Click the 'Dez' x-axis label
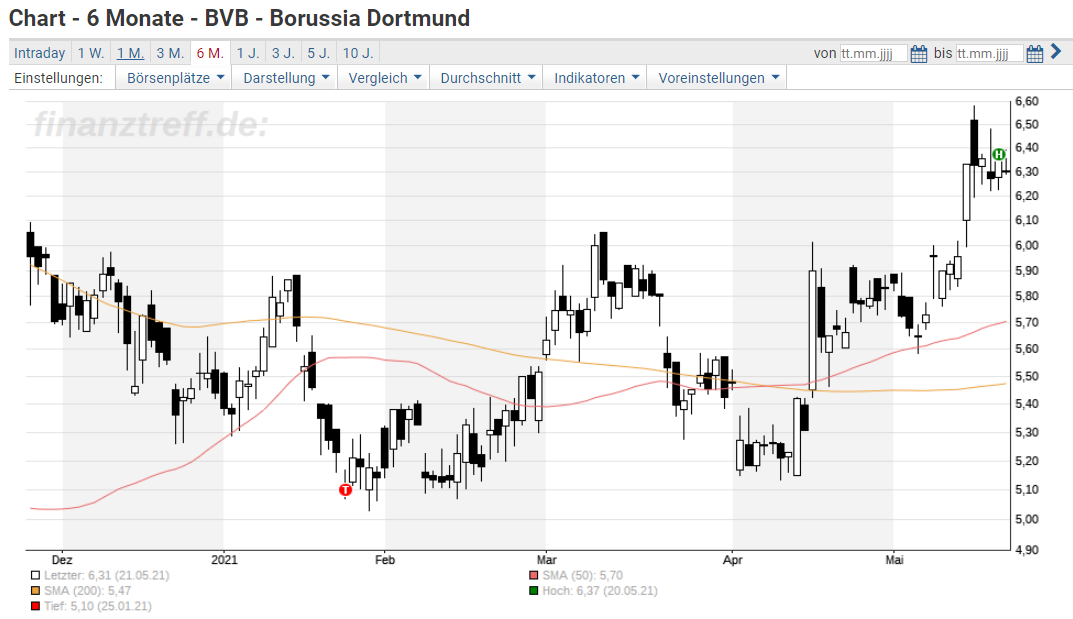Viewport: 1073px width, 619px height. 62,559
